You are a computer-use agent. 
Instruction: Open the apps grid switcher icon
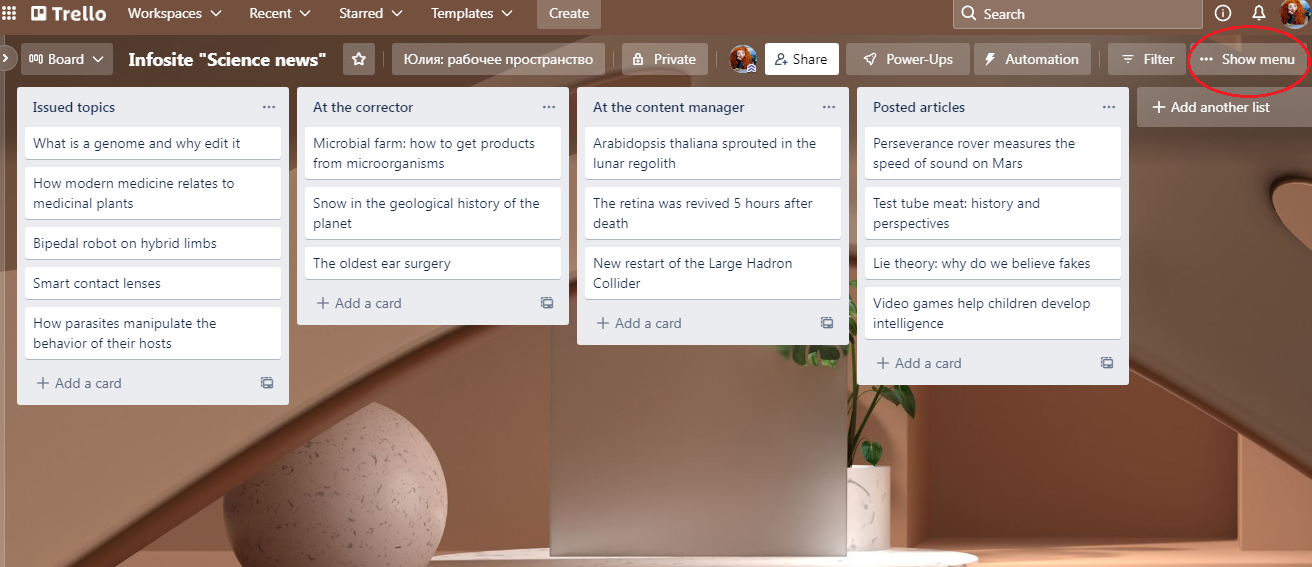click(10, 14)
